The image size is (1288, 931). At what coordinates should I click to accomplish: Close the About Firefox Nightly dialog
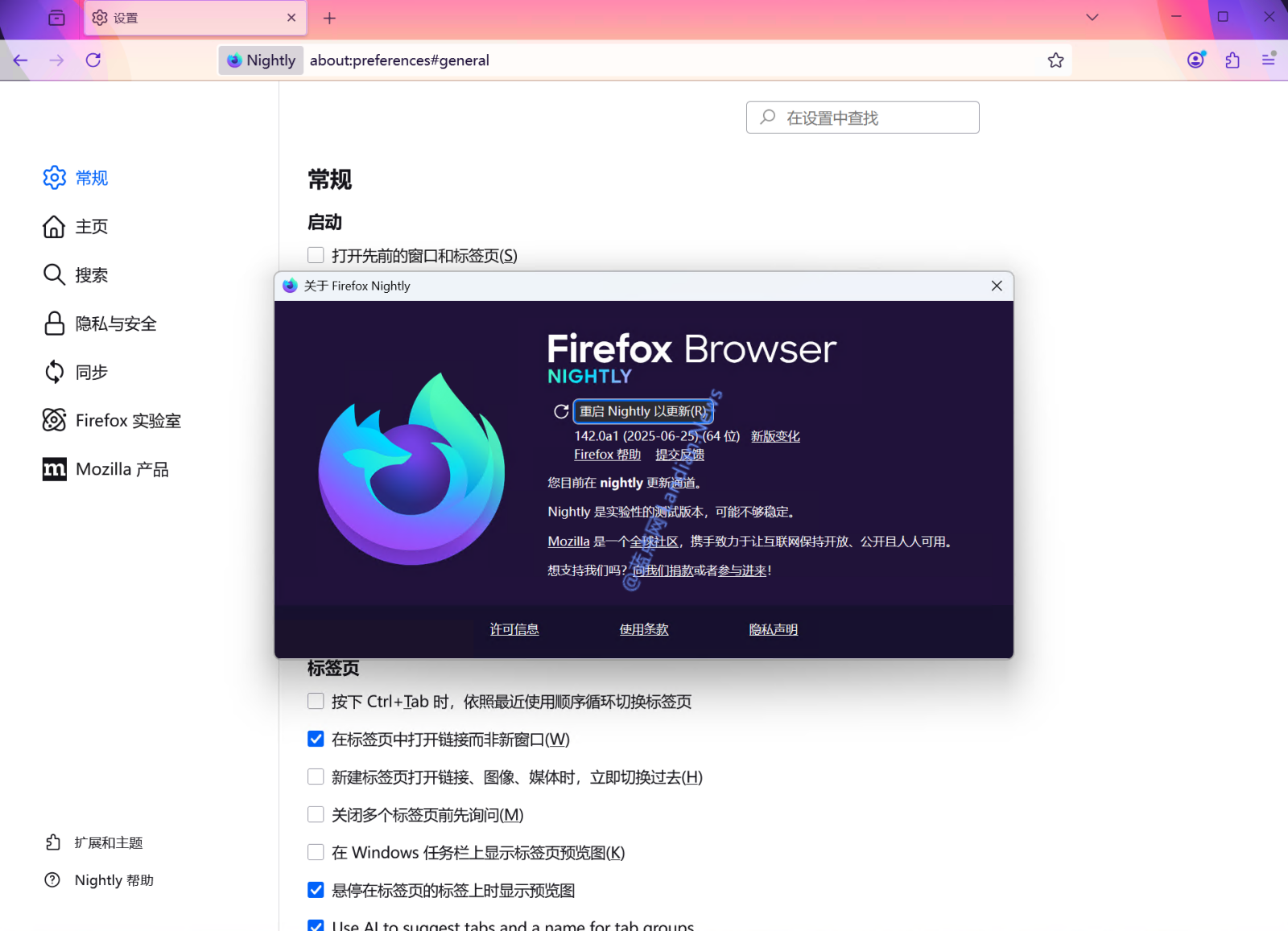(x=997, y=286)
